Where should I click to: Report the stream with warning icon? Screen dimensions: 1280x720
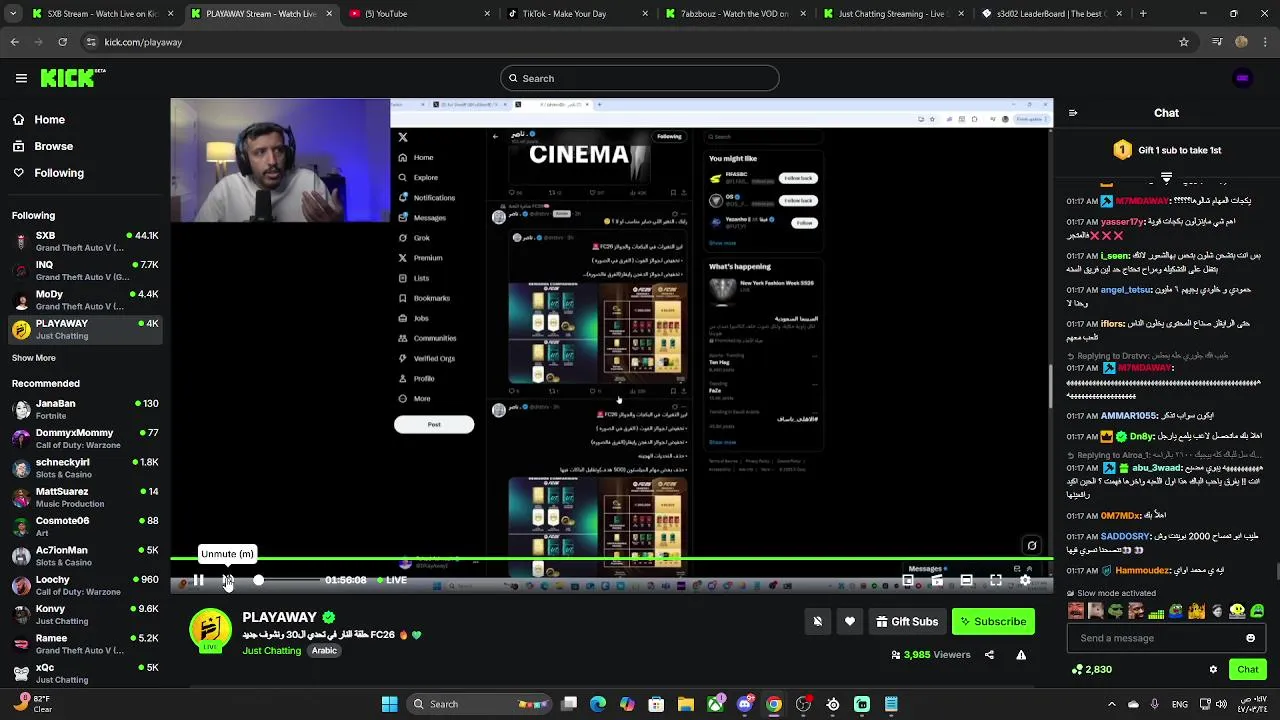pos(1021,655)
